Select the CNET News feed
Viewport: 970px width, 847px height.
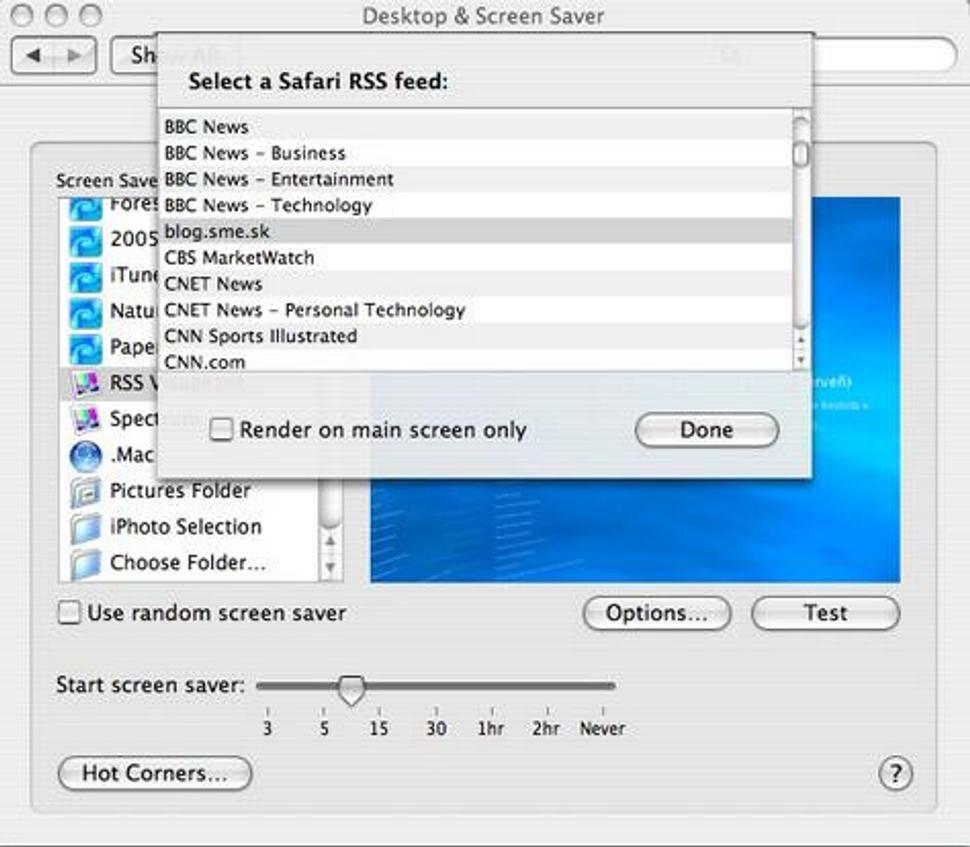click(476, 283)
